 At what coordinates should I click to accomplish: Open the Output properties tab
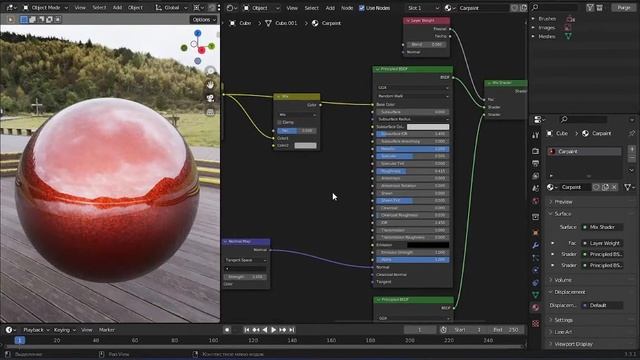(x=536, y=163)
